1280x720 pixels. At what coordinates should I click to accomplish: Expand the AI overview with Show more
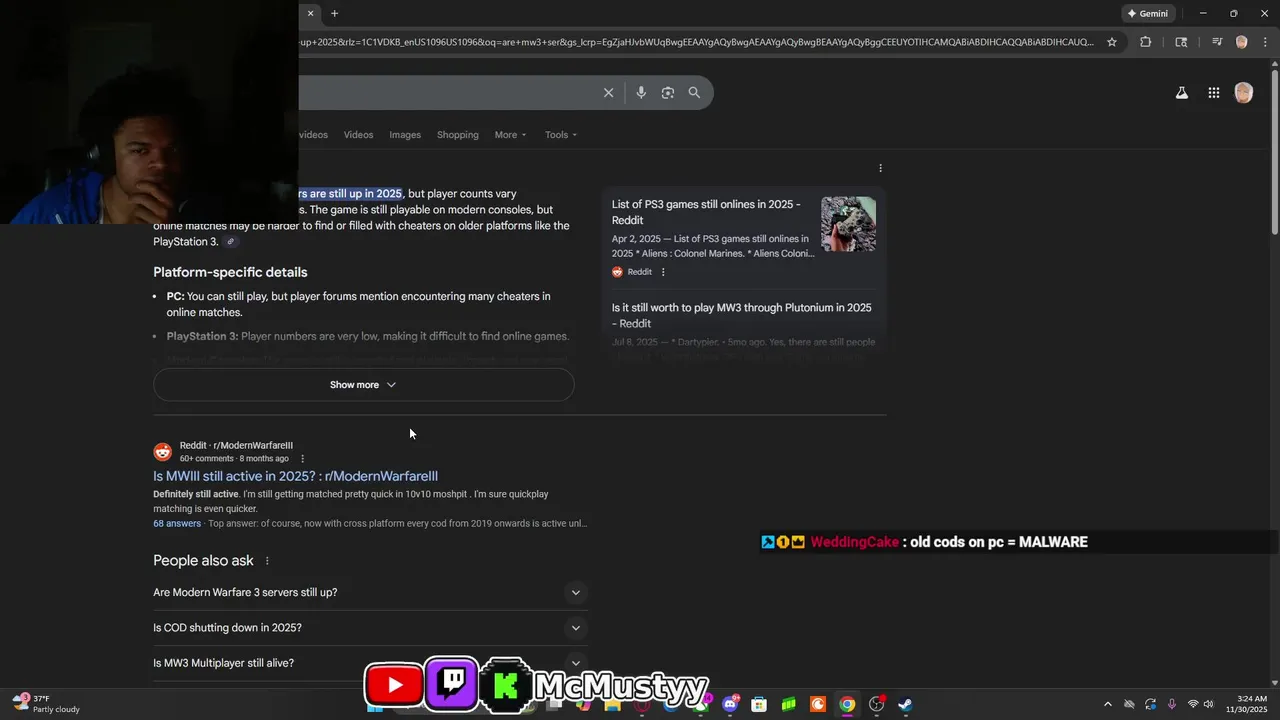tap(363, 385)
